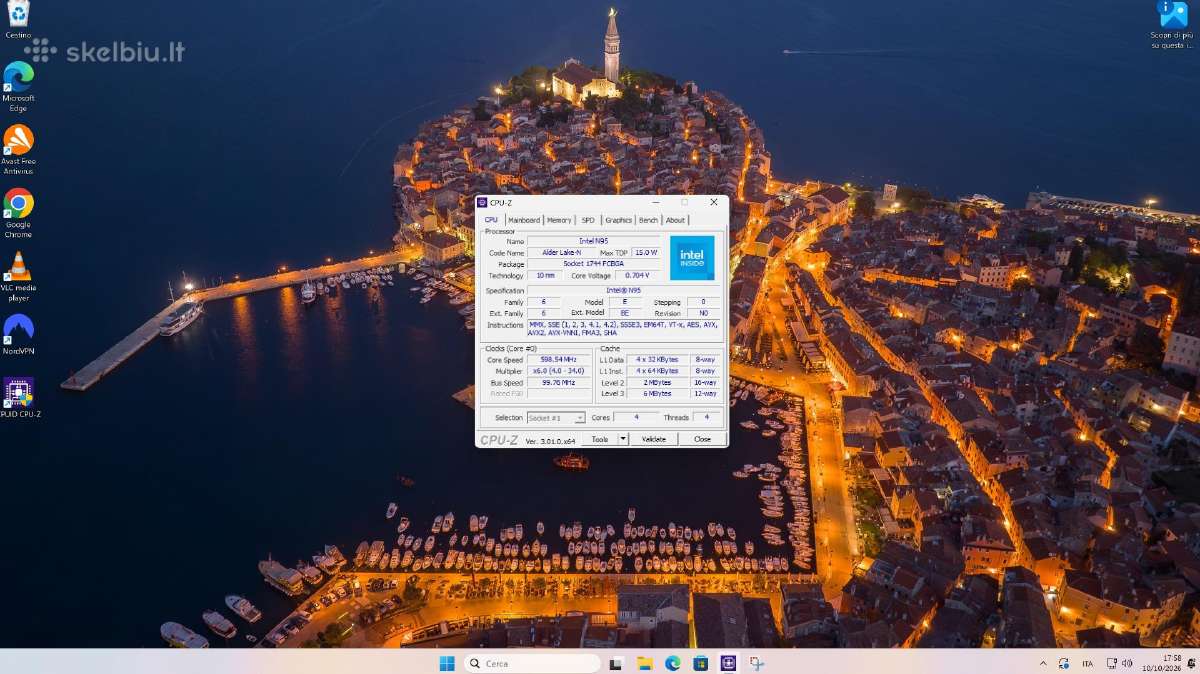Open the SPD tab
1200x674 pixels.
tap(588, 220)
